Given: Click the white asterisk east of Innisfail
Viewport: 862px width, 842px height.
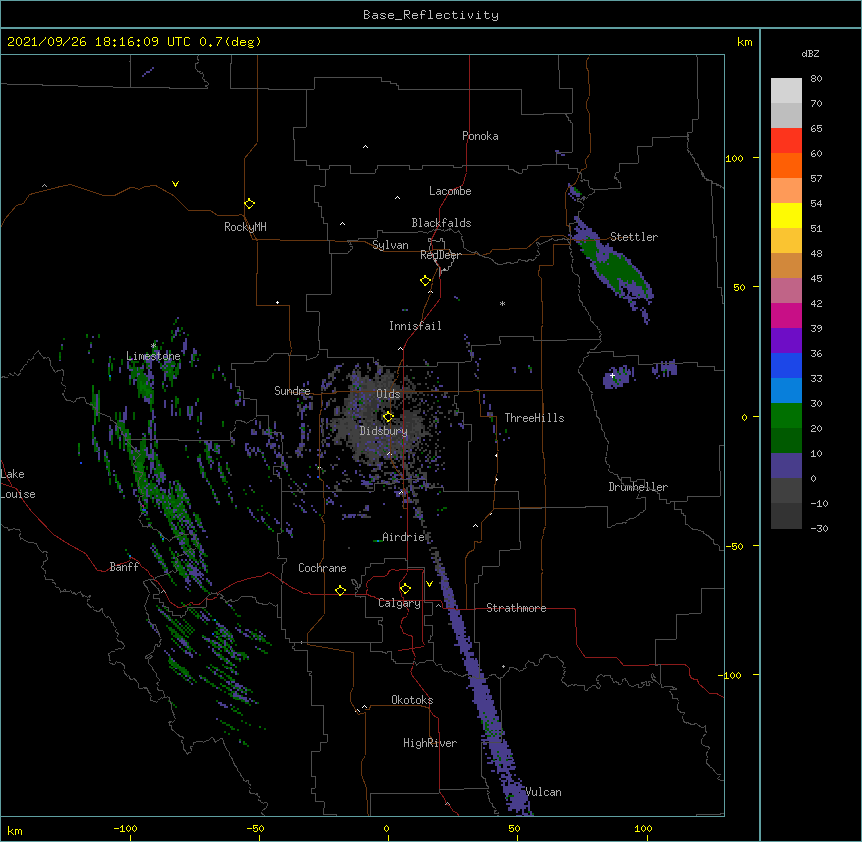Looking at the screenshot, I should [502, 303].
